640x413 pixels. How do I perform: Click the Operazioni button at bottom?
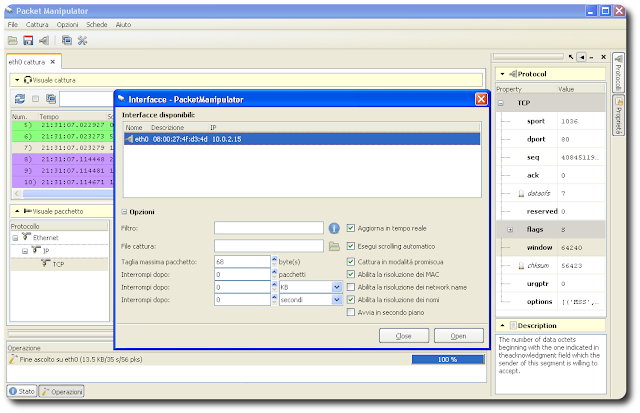[x=62, y=391]
